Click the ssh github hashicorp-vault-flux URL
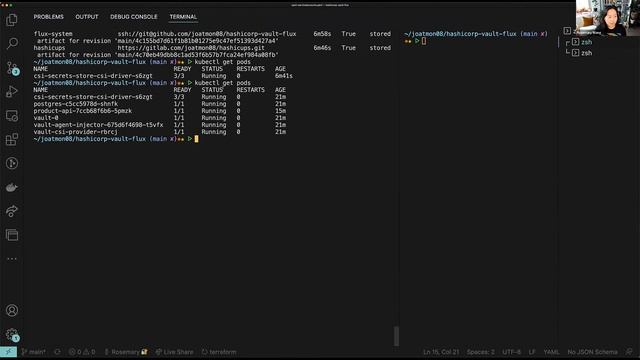 [x=207, y=34]
